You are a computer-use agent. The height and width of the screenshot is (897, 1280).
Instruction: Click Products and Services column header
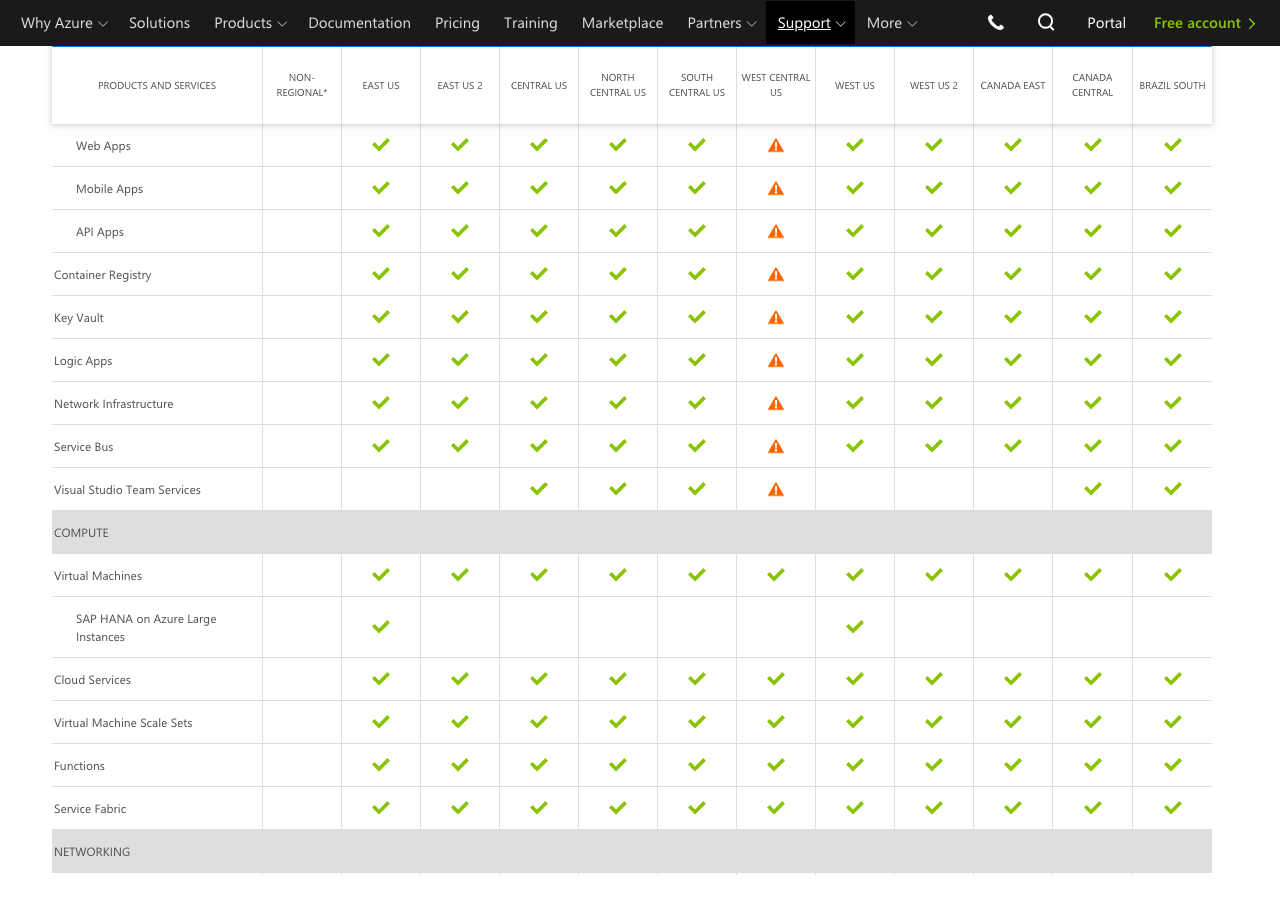157,86
